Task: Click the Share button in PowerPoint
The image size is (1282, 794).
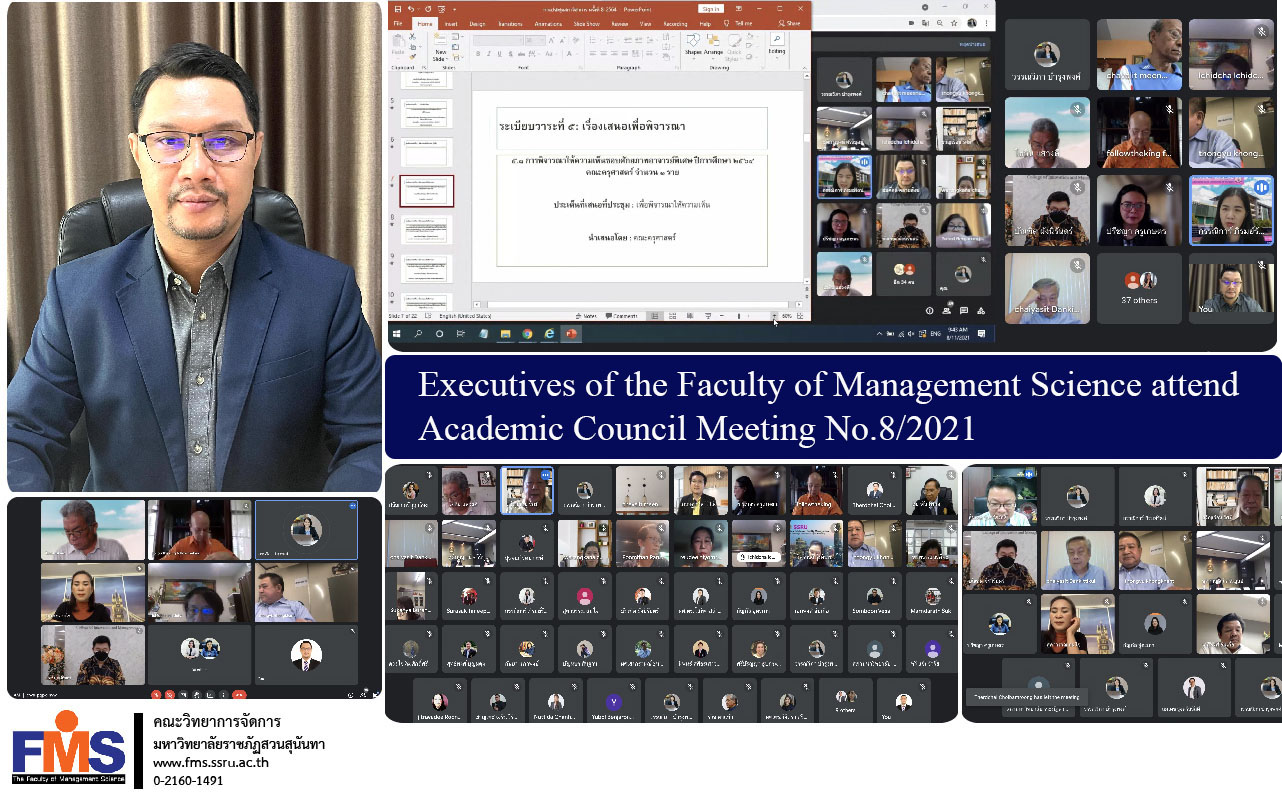Action: pos(790,23)
